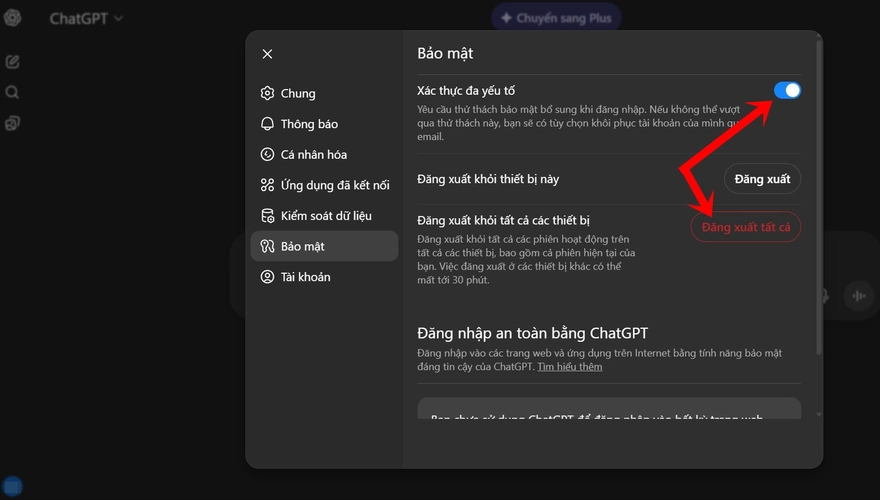The image size is (880, 500).
Task: Click the Chung gear icon
Action: [268, 93]
